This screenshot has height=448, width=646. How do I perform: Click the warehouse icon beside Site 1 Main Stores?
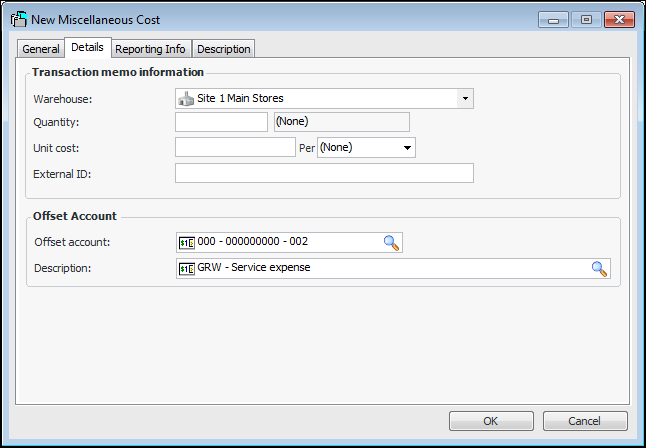pos(186,98)
